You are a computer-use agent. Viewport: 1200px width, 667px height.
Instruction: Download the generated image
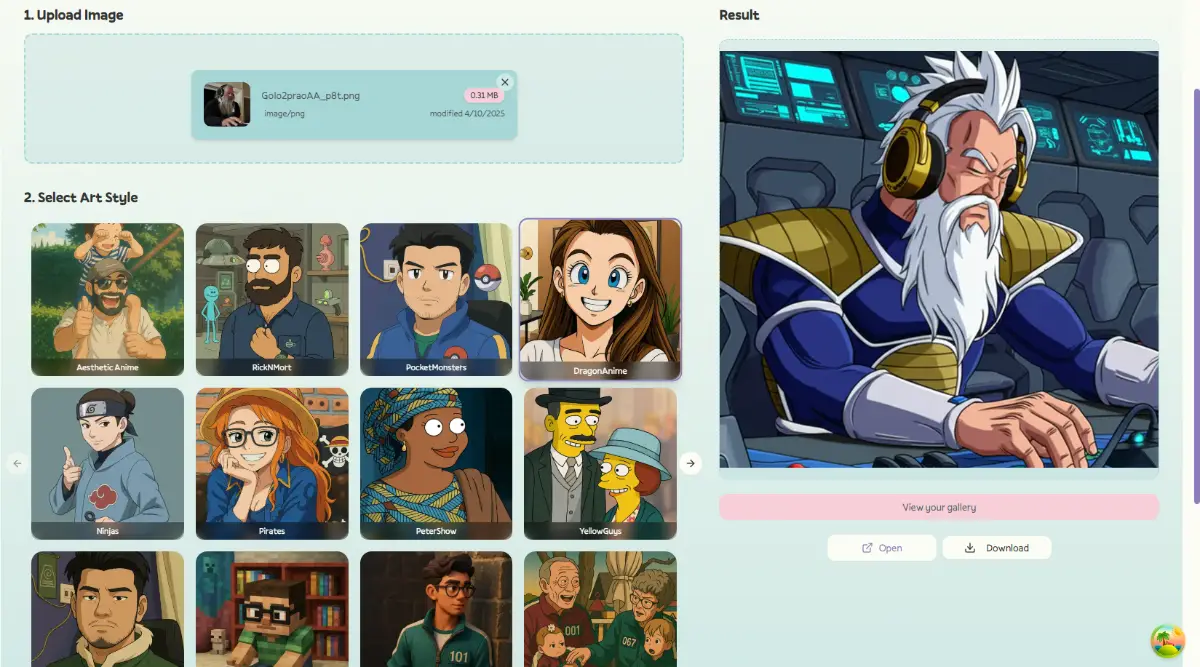pyautogui.click(x=997, y=548)
